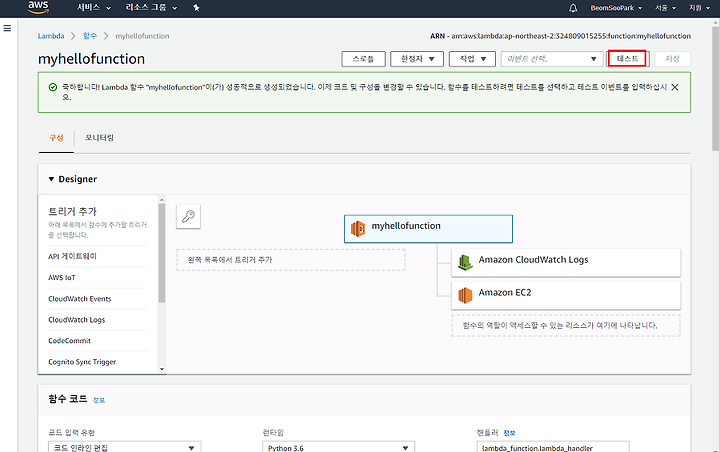Click the green success checkmark icon

click(53, 87)
